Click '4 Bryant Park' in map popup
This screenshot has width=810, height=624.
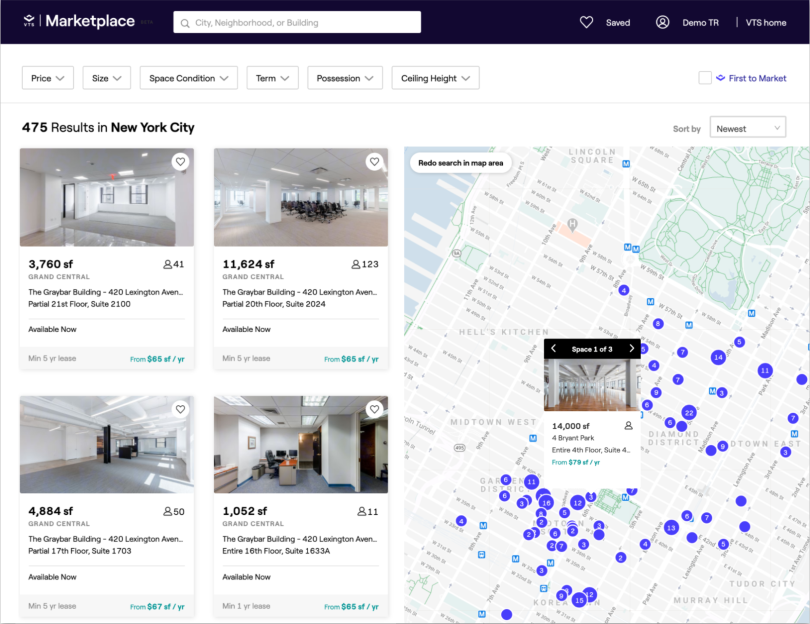(572, 438)
